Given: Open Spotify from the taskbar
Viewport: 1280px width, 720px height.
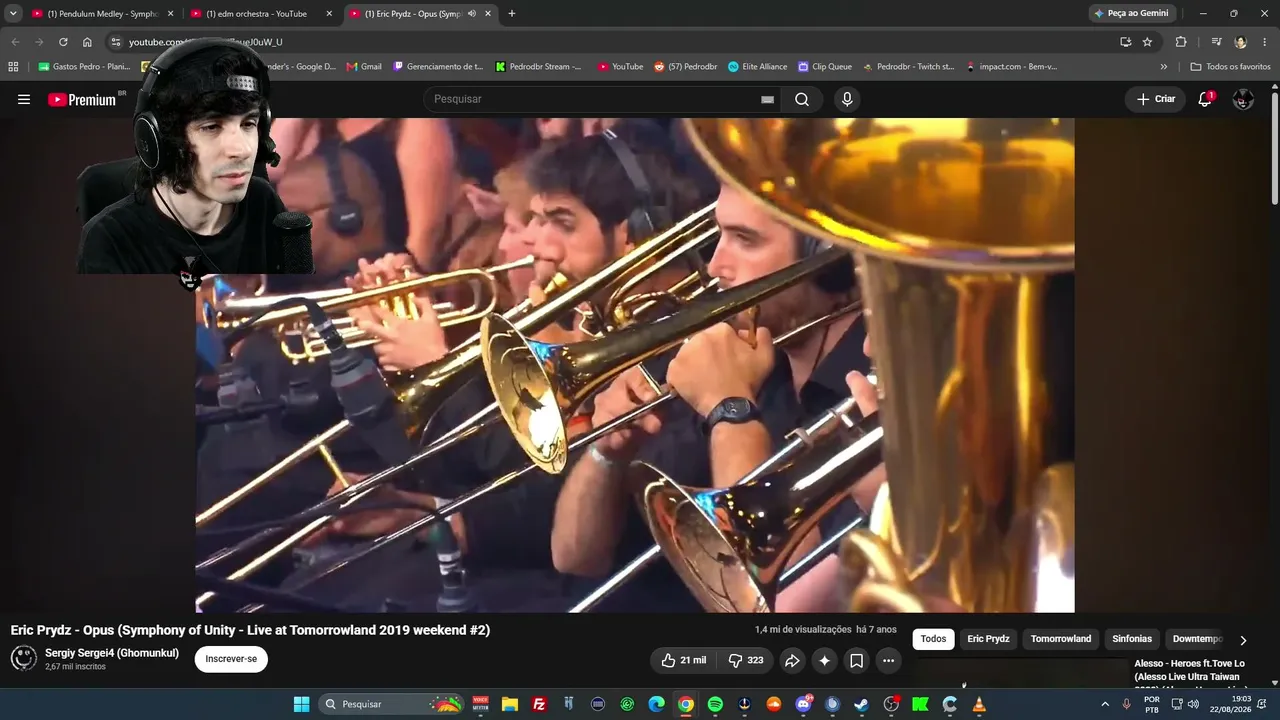Looking at the screenshot, I should tap(715, 704).
